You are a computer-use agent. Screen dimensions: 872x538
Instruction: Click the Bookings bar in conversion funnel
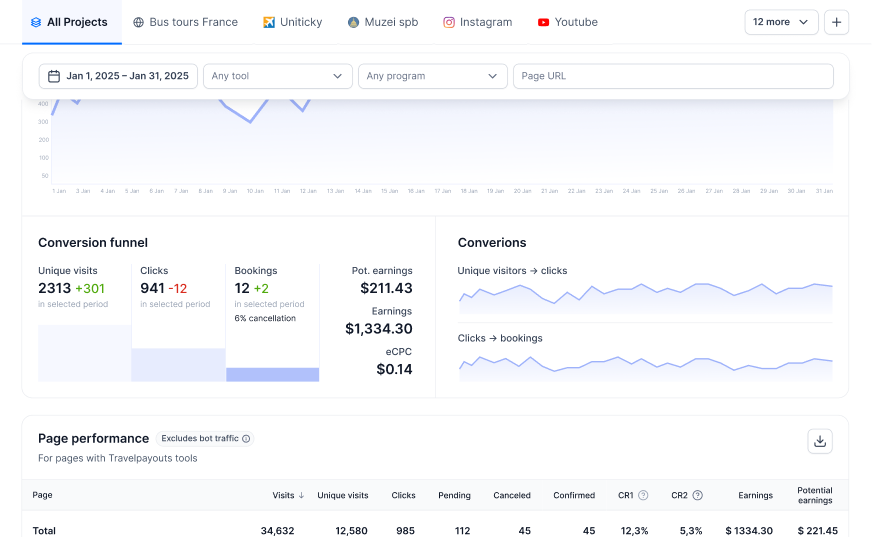[272, 374]
